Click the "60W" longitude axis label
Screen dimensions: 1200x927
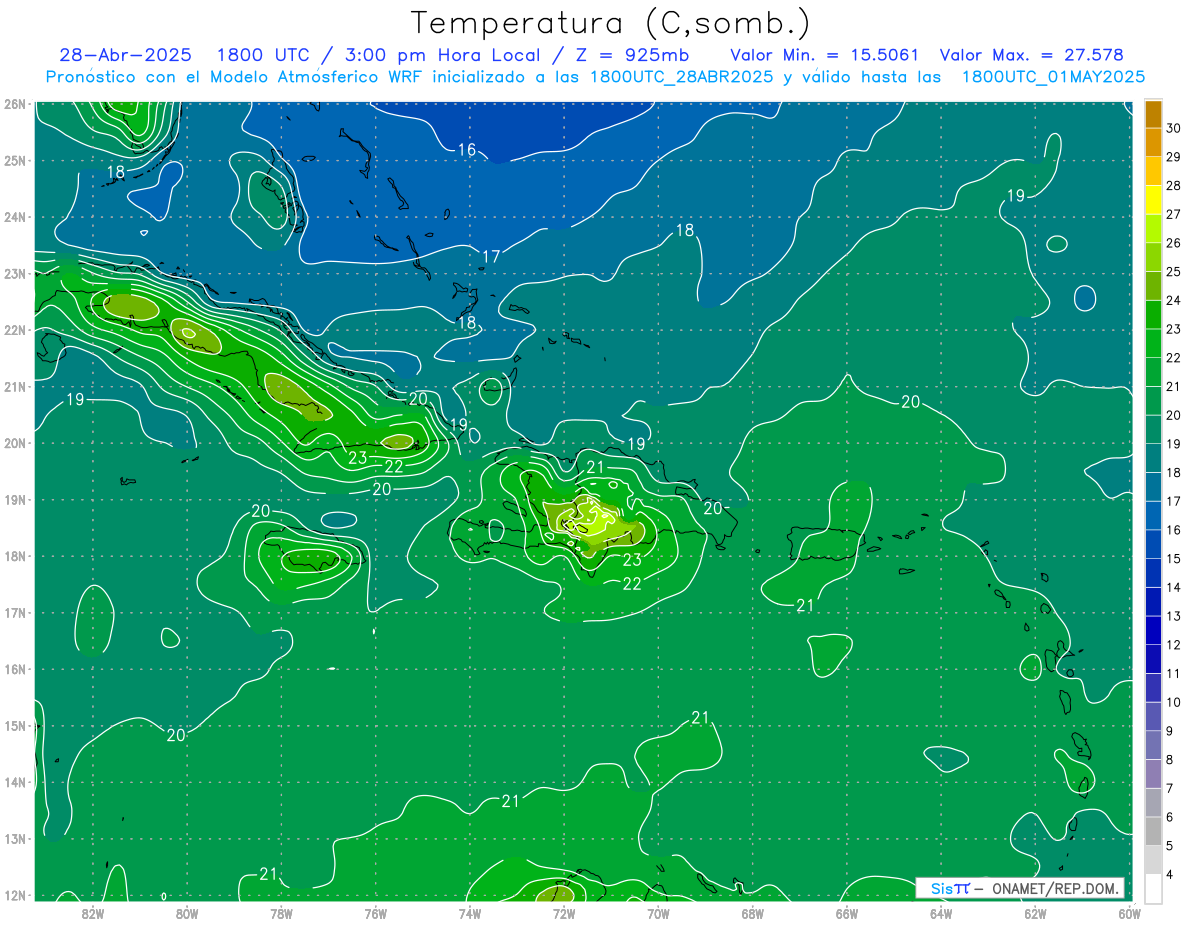1129,913
